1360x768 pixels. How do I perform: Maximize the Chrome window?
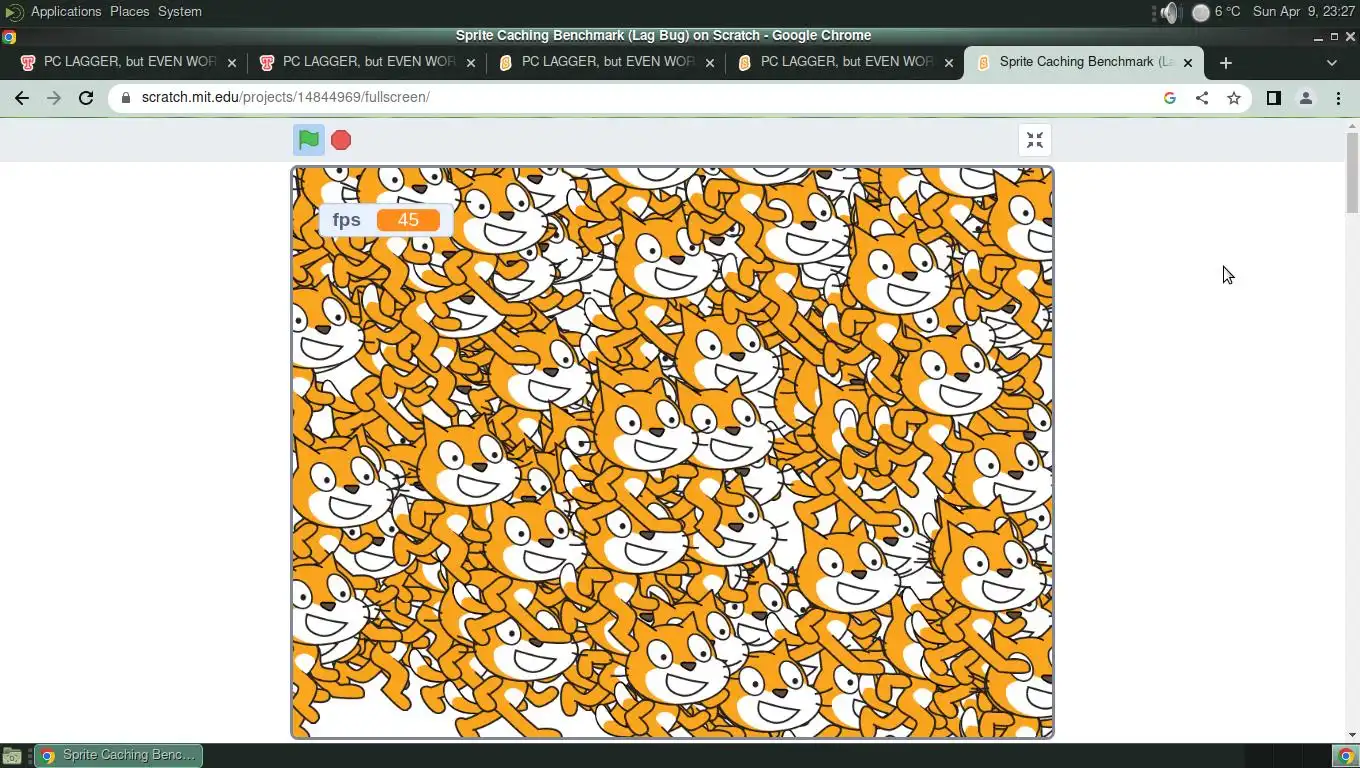pyautogui.click(x=1334, y=36)
